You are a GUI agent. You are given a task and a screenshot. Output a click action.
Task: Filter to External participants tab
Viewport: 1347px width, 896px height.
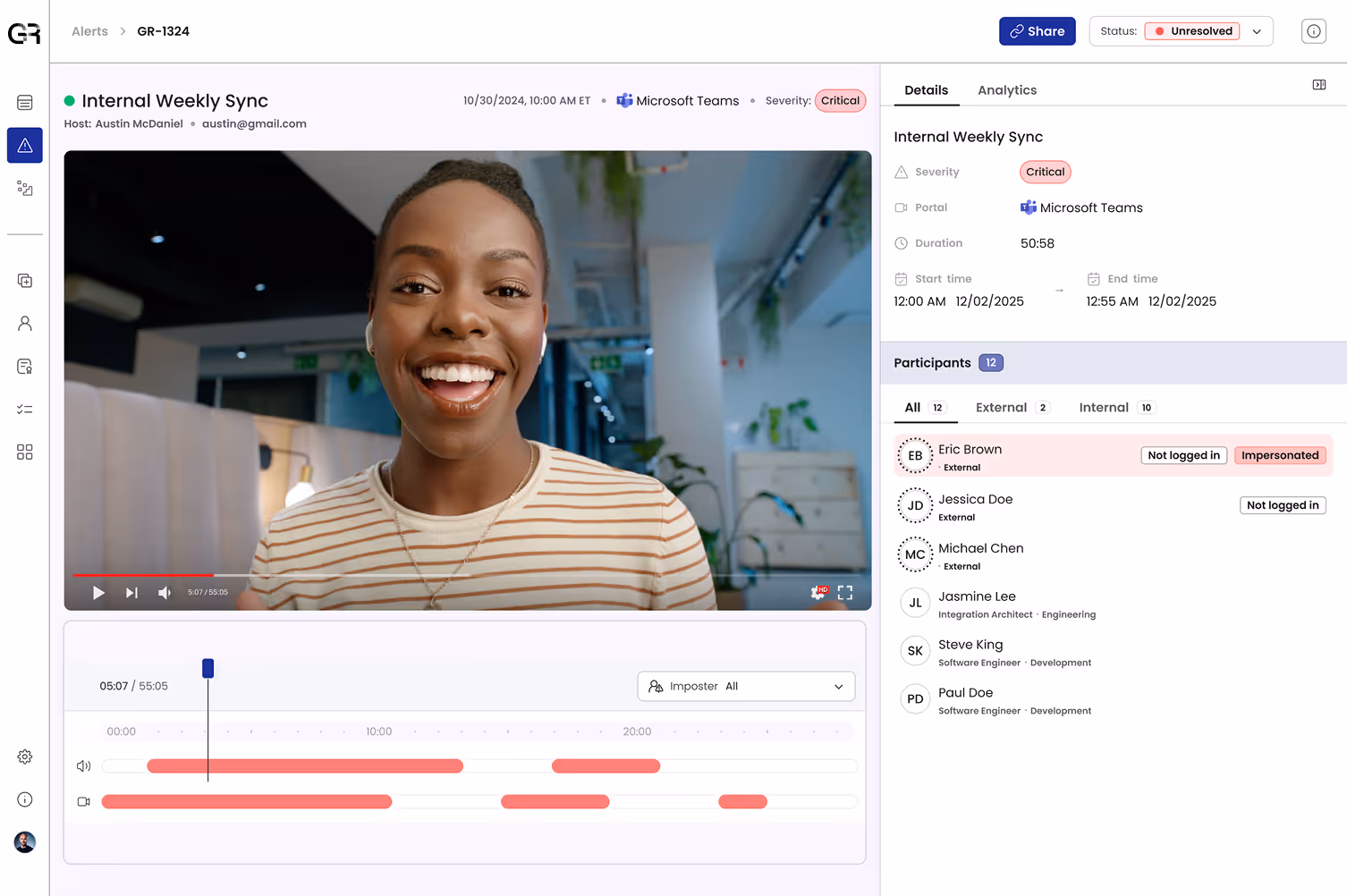[x=1012, y=408]
